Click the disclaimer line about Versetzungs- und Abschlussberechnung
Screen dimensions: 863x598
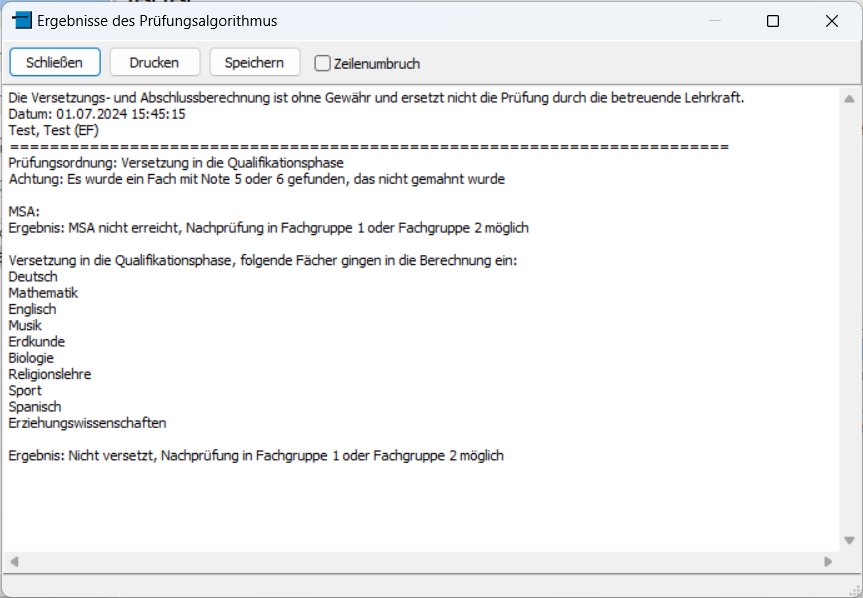click(x=376, y=98)
